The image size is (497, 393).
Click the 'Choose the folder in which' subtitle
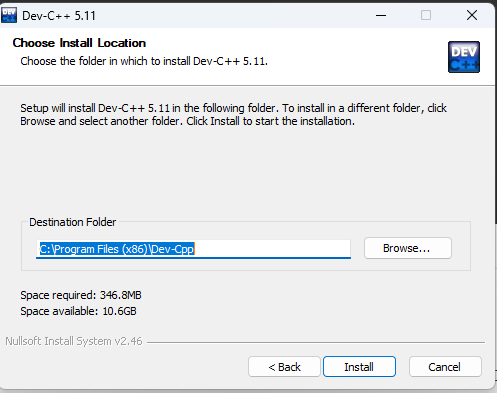(144, 61)
